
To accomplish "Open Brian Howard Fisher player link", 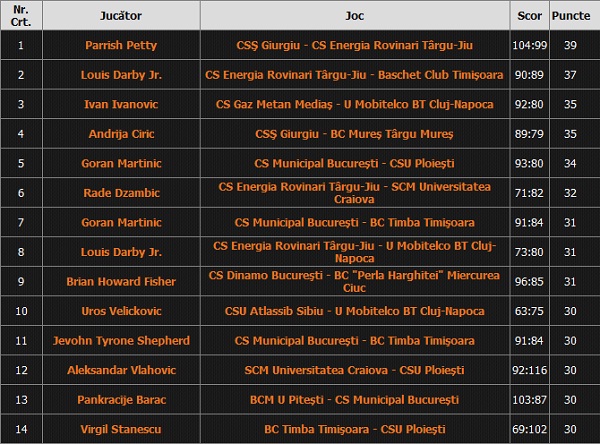I will tap(121, 283).
